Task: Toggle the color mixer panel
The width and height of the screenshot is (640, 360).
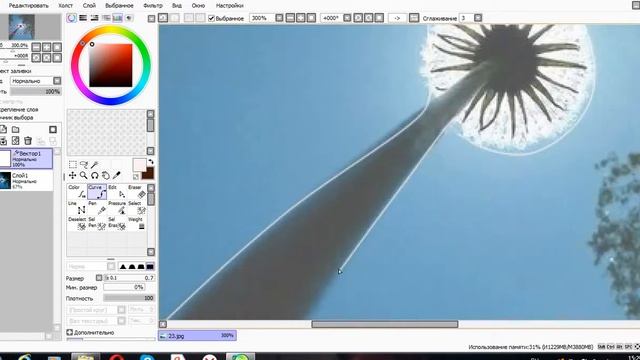Action: coord(106,18)
